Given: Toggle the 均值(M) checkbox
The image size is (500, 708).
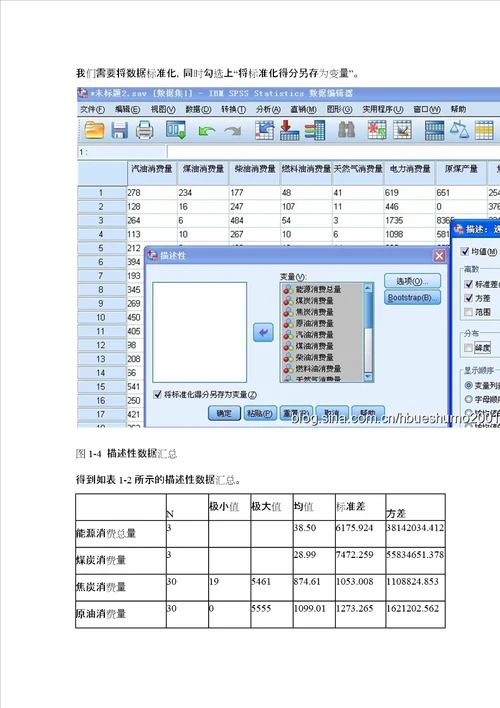Looking at the screenshot, I should pos(465,251).
